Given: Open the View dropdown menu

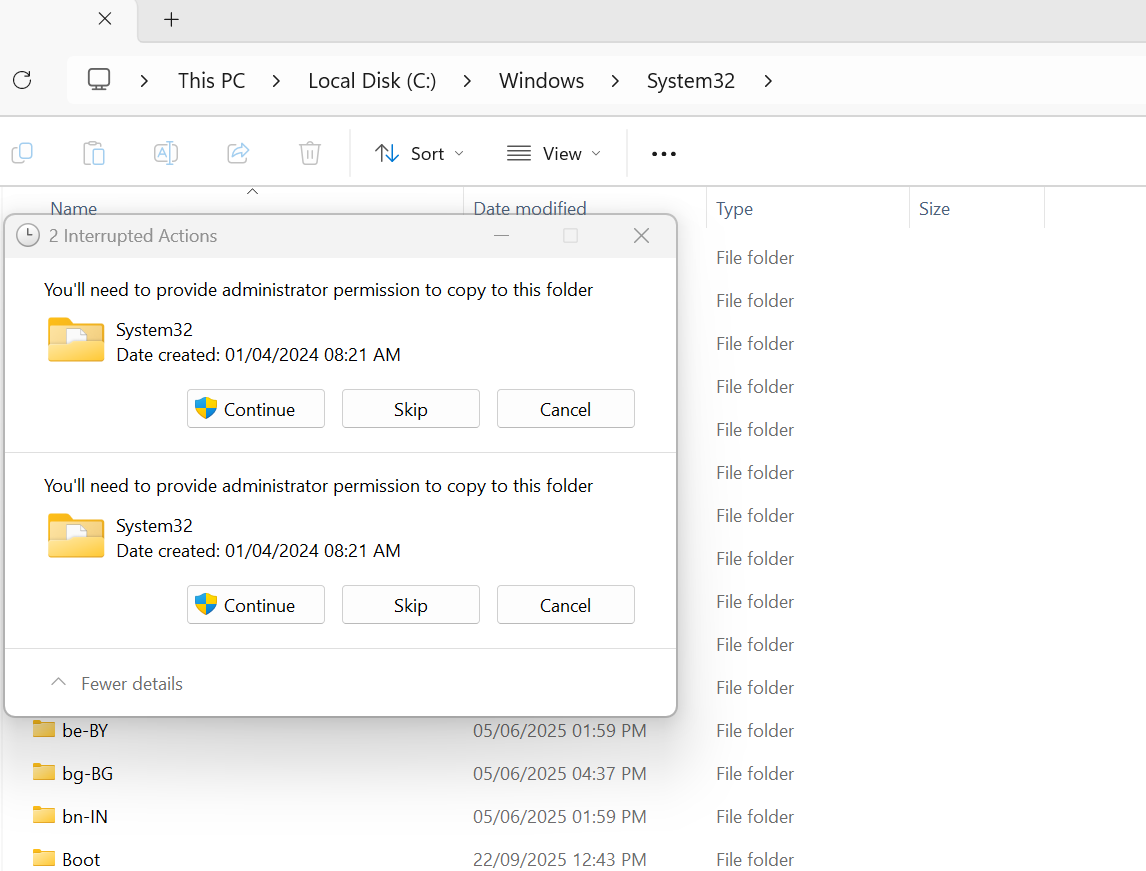Looking at the screenshot, I should click(x=554, y=153).
